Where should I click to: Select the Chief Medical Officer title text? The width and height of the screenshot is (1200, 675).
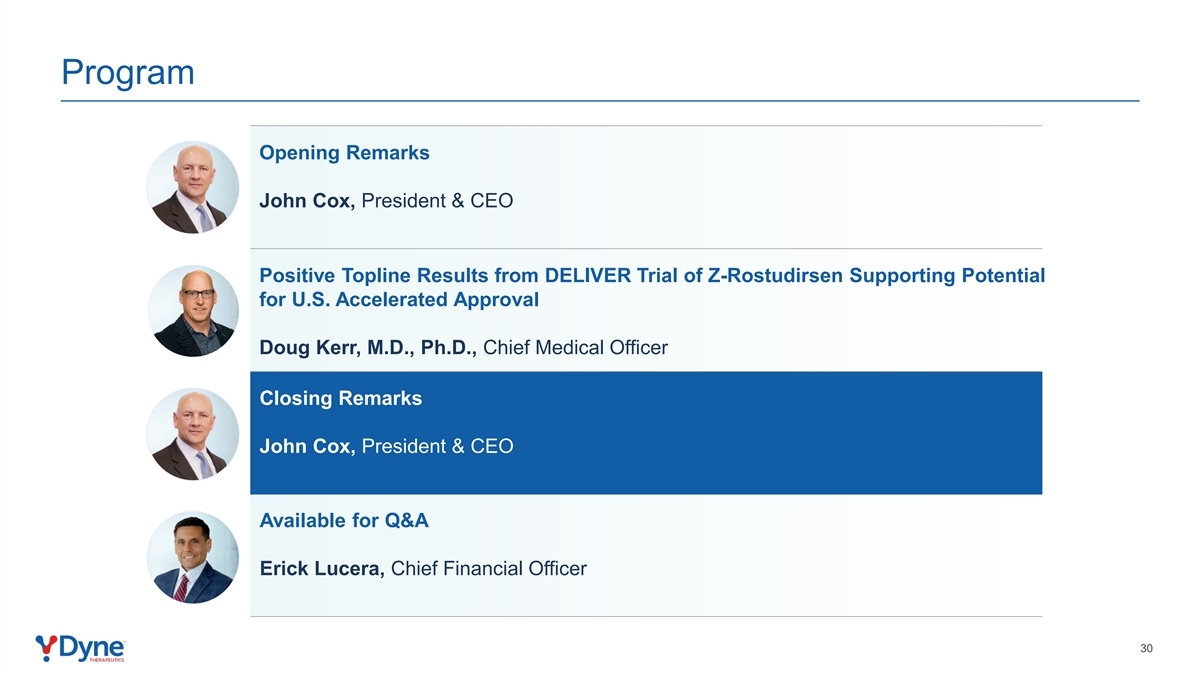click(x=575, y=347)
